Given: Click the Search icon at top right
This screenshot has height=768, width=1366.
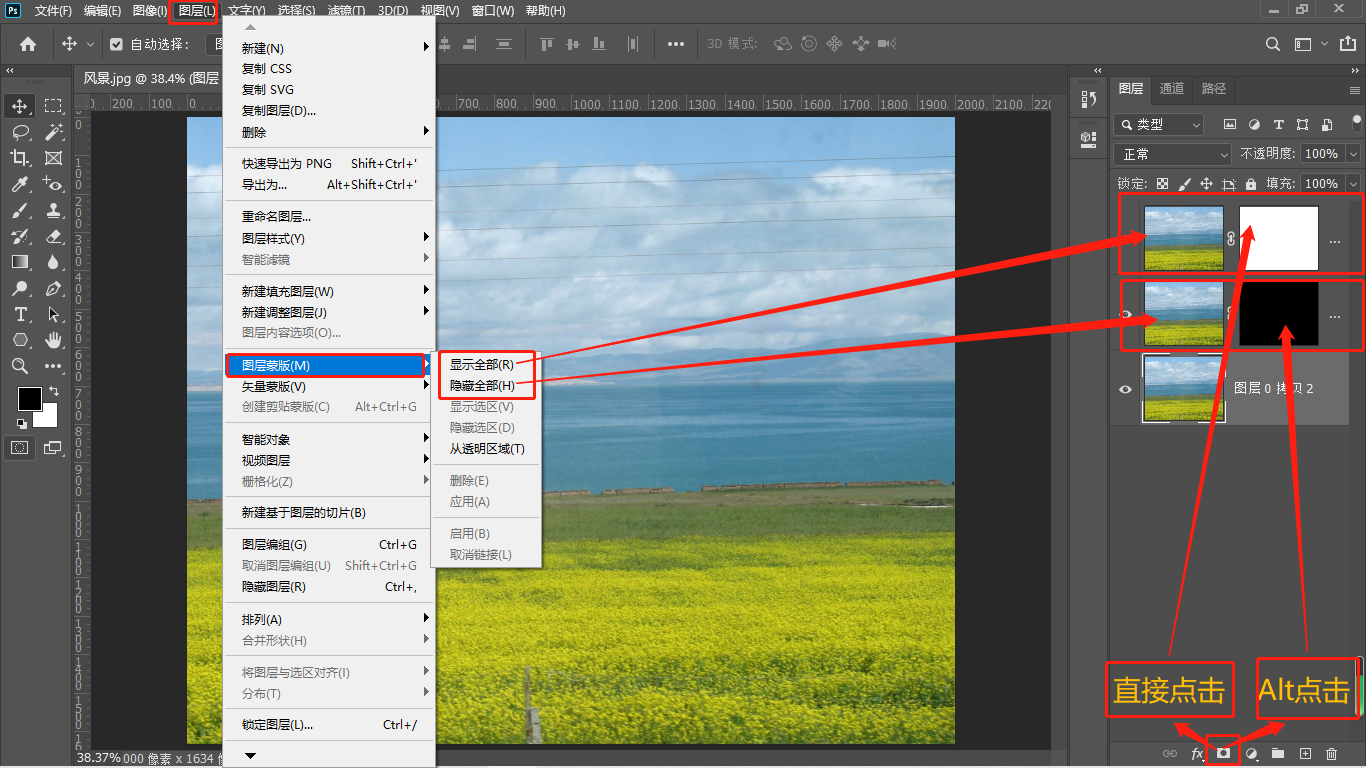Looking at the screenshot, I should (x=1272, y=44).
